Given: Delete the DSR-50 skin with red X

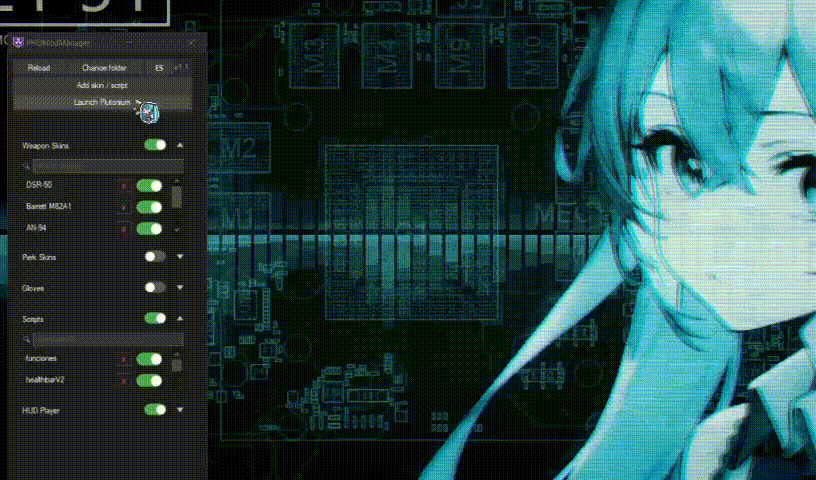Looking at the screenshot, I should tap(123, 186).
